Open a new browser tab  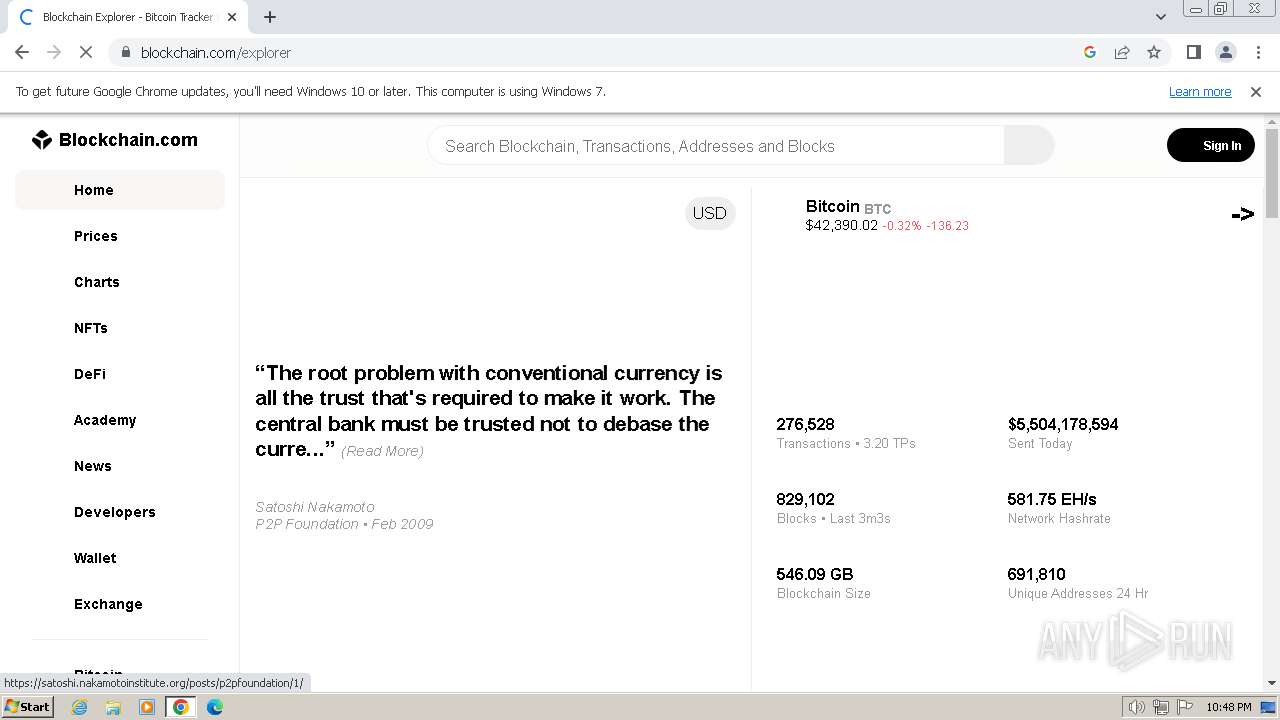(269, 17)
